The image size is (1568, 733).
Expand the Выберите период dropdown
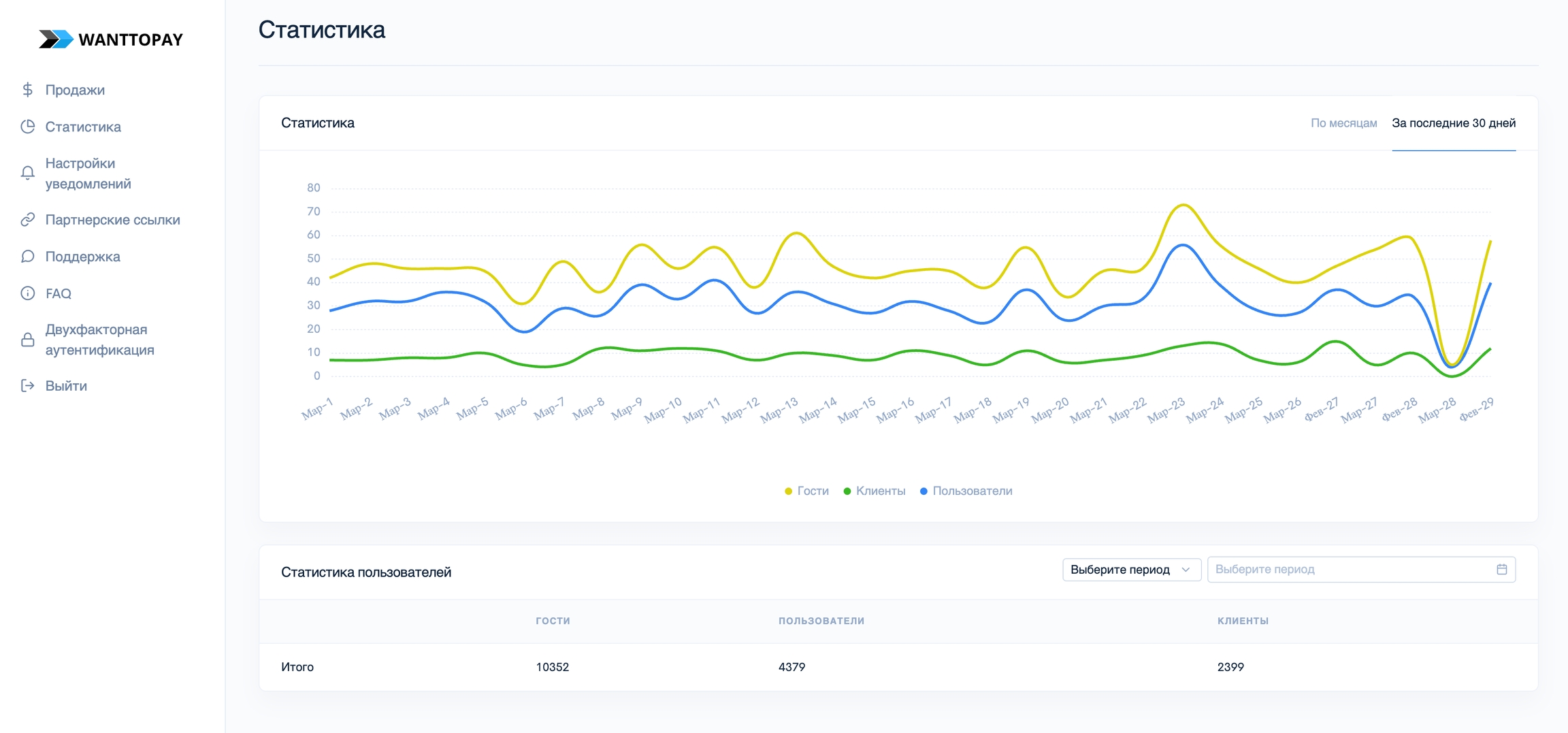[1130, 570]
